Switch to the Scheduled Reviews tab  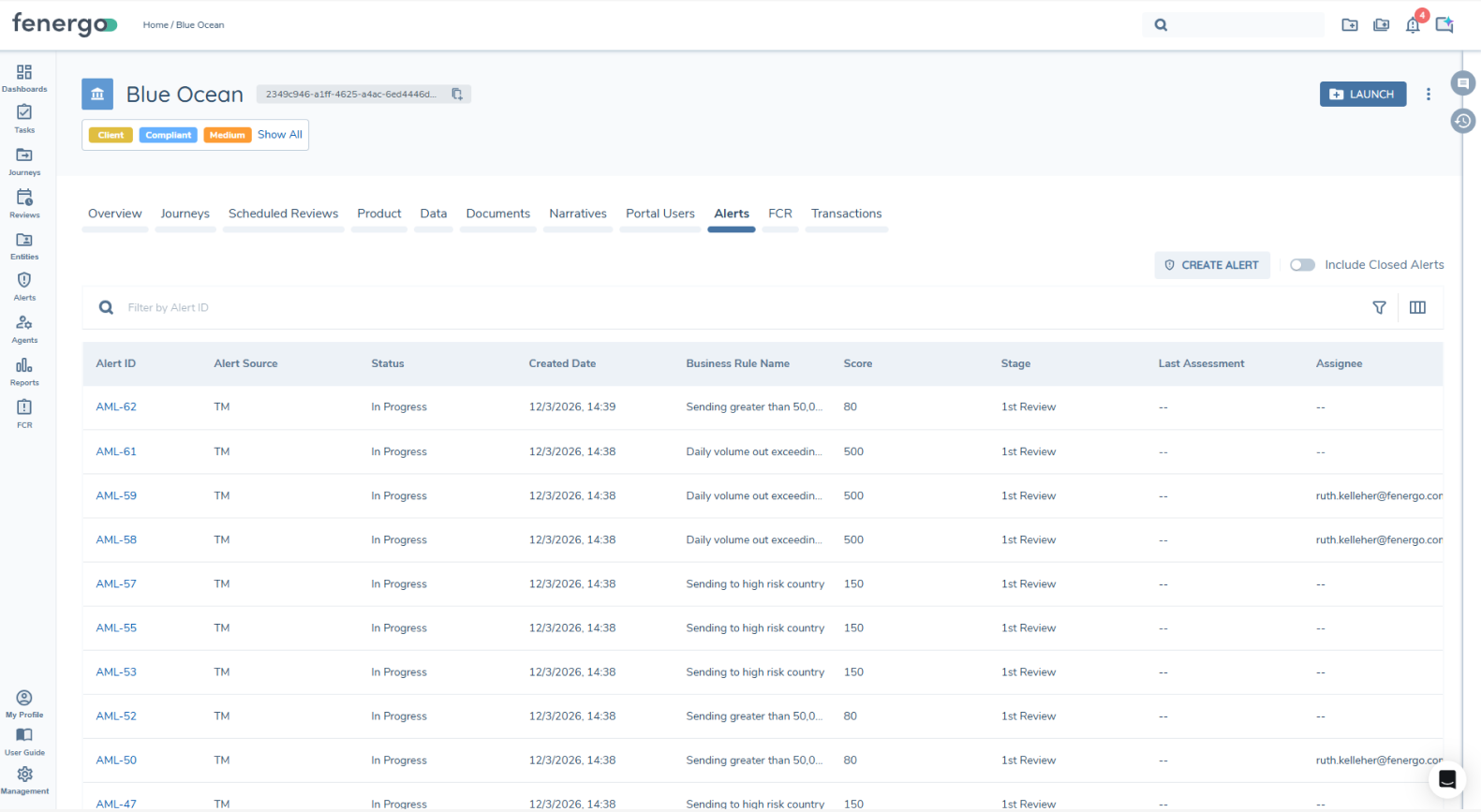[283, 214]
